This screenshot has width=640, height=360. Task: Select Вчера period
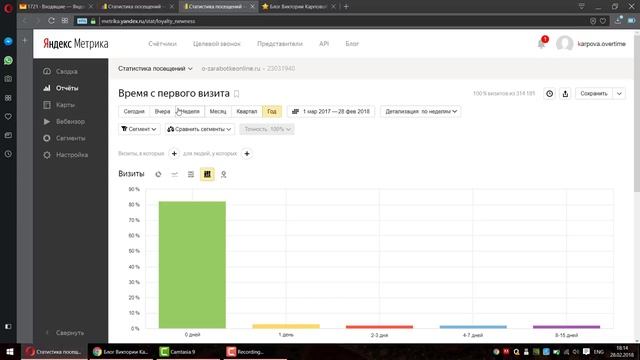(x=162, y=111)
